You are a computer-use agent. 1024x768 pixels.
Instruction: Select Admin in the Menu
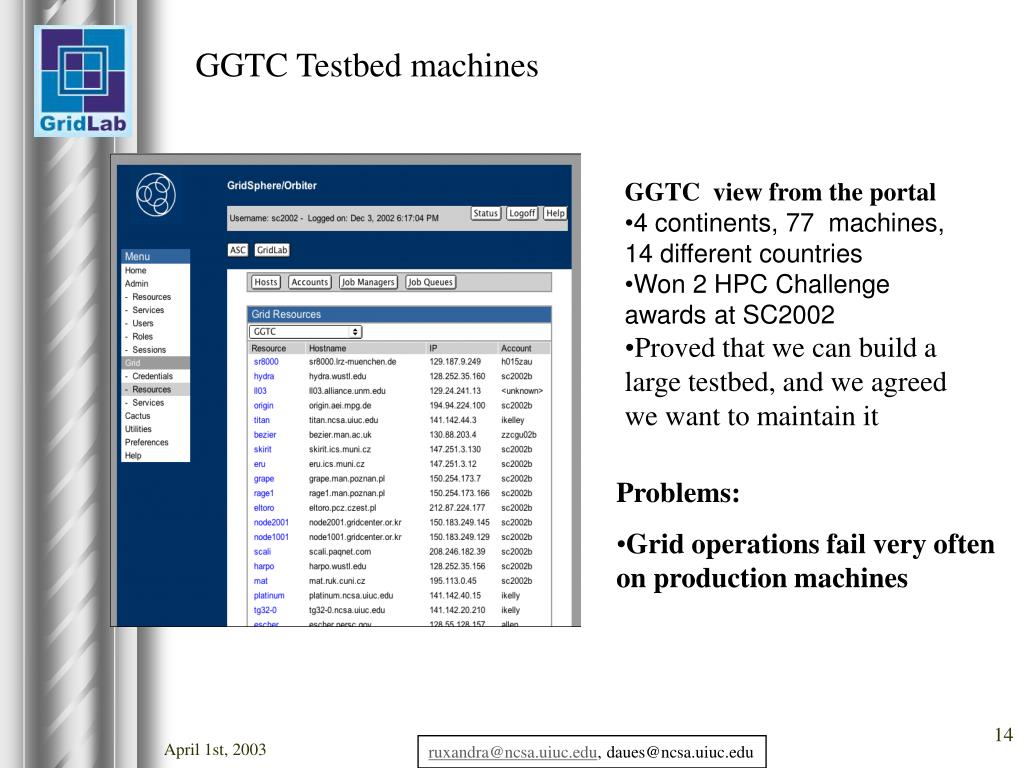point(136,283)
